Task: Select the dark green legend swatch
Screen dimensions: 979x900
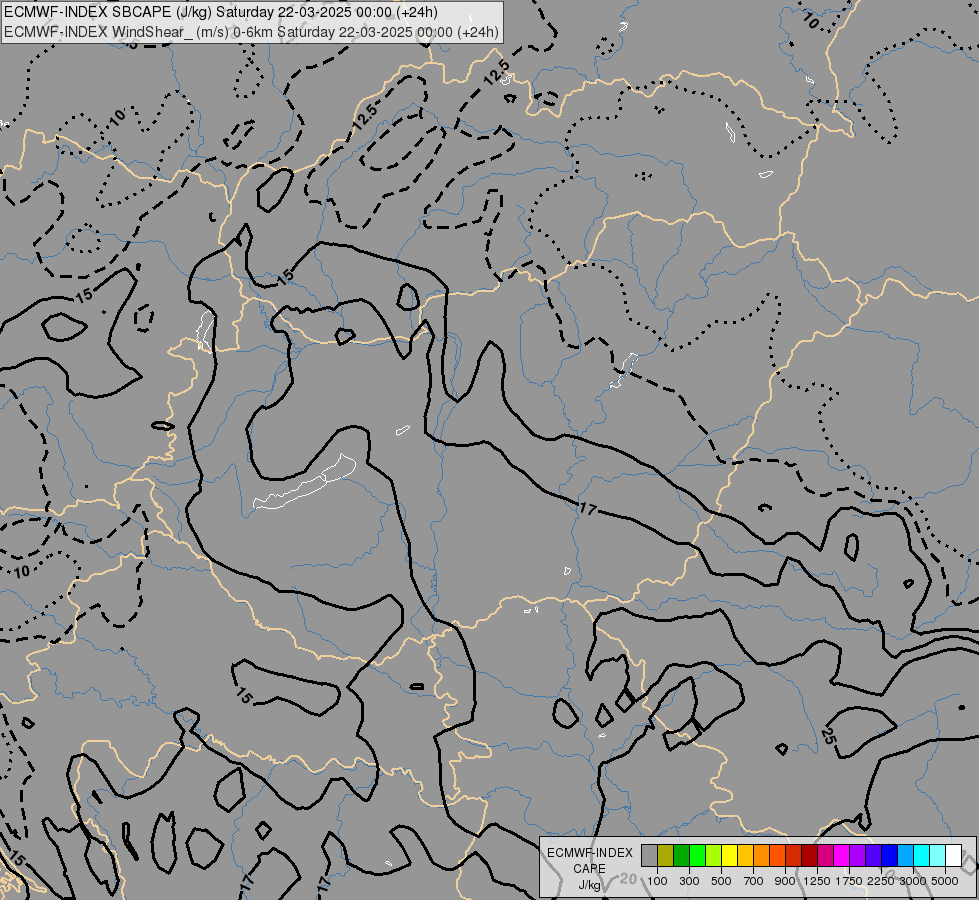Action: pos(681,856)
